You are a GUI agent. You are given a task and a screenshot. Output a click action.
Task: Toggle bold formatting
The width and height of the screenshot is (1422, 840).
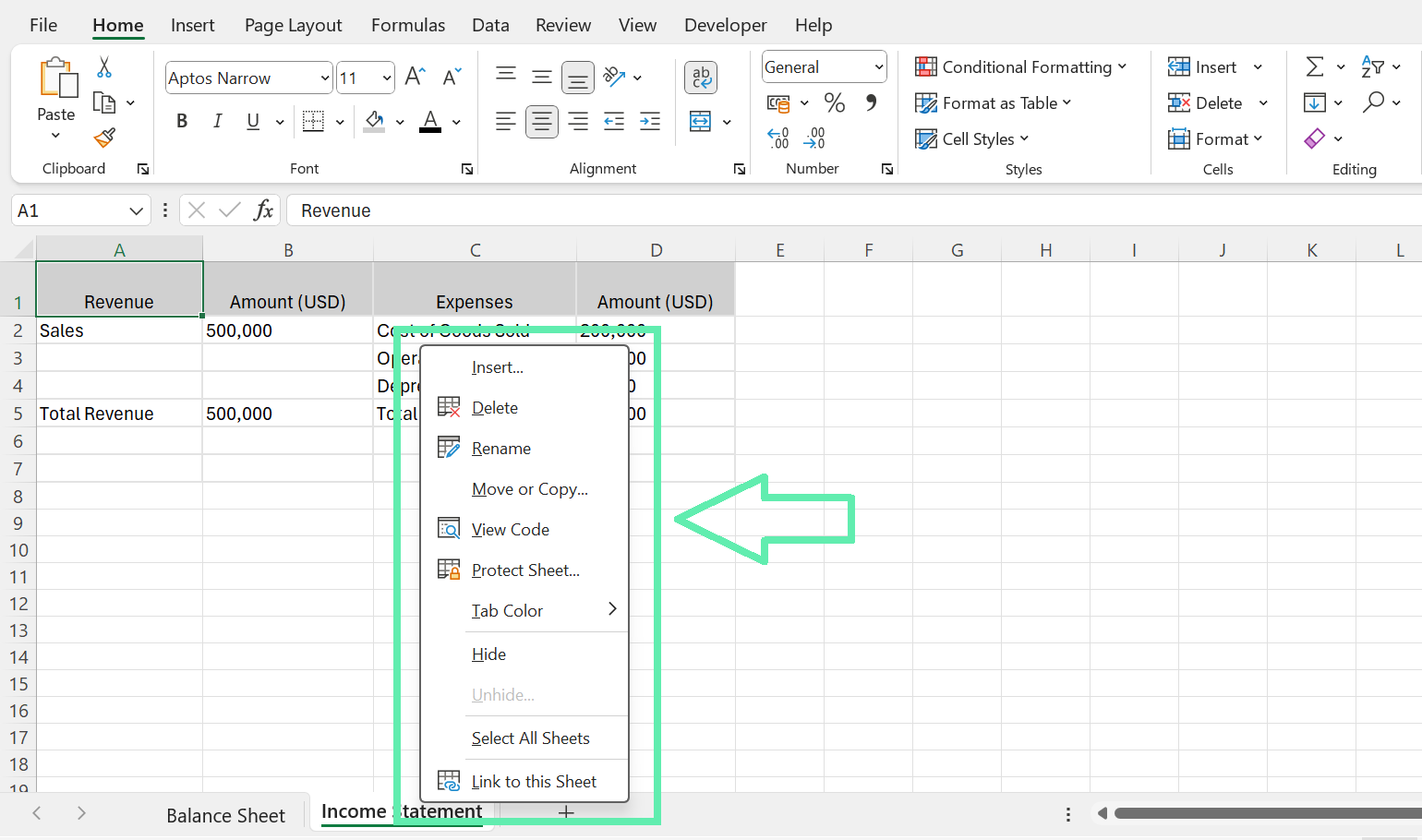(x=181, y=120)
